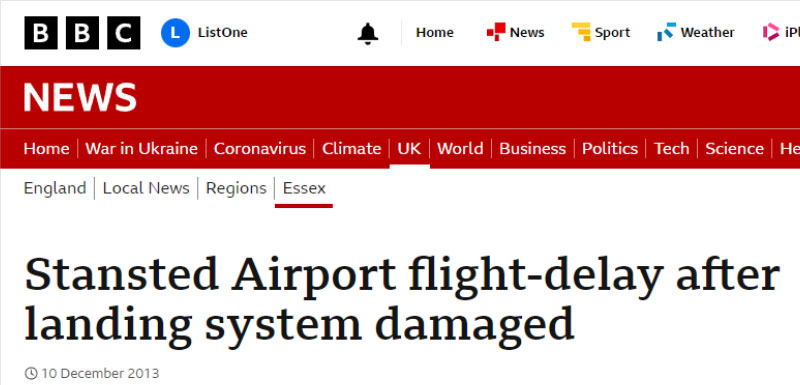Open the ListOne account avatar

[175, 33]
